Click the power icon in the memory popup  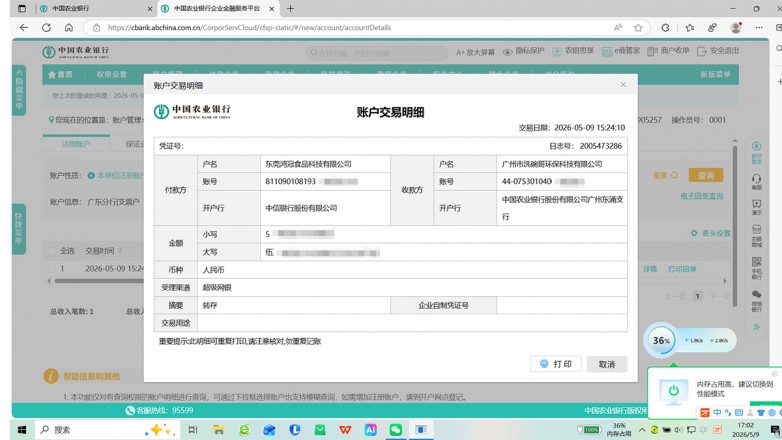pyautogui.click(x=673, y=390)
